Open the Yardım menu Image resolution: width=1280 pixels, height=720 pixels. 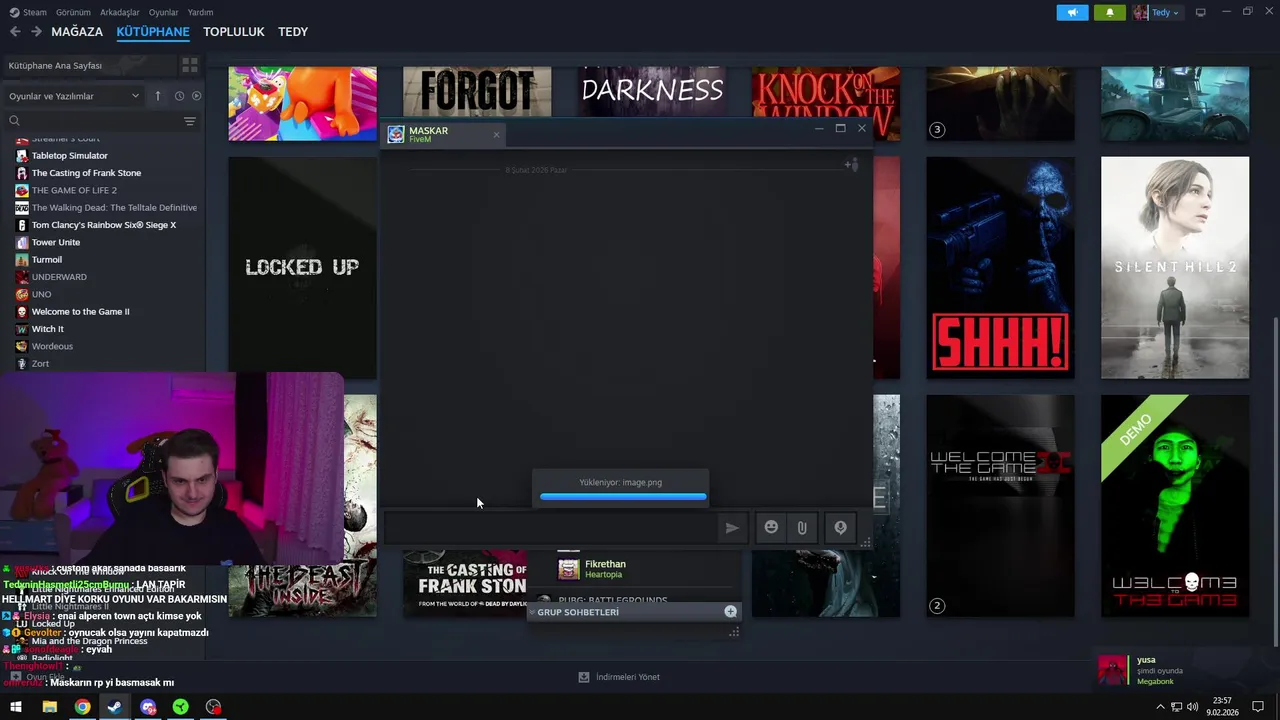(200, 12)
